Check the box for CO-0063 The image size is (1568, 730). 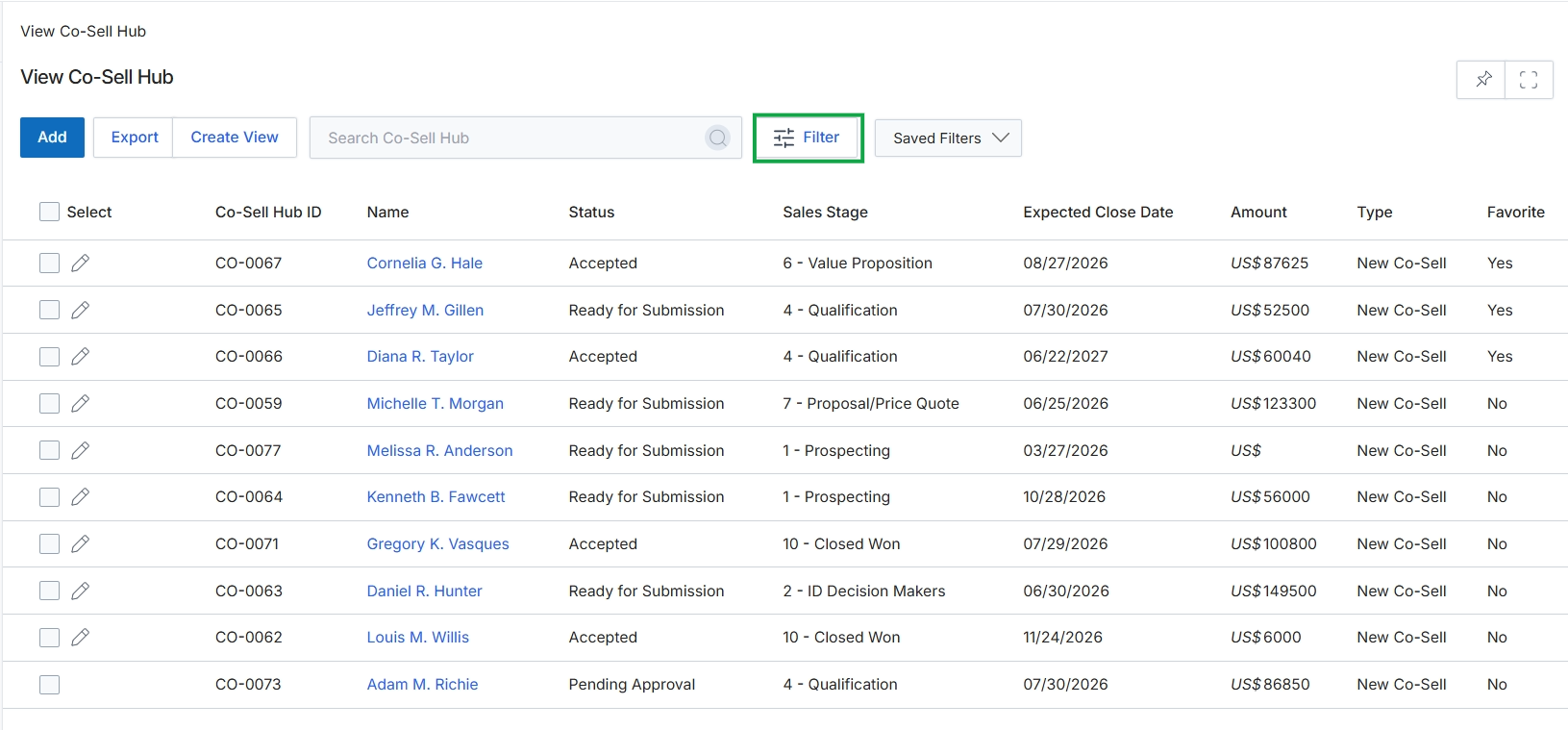click(x=49, y=591)
